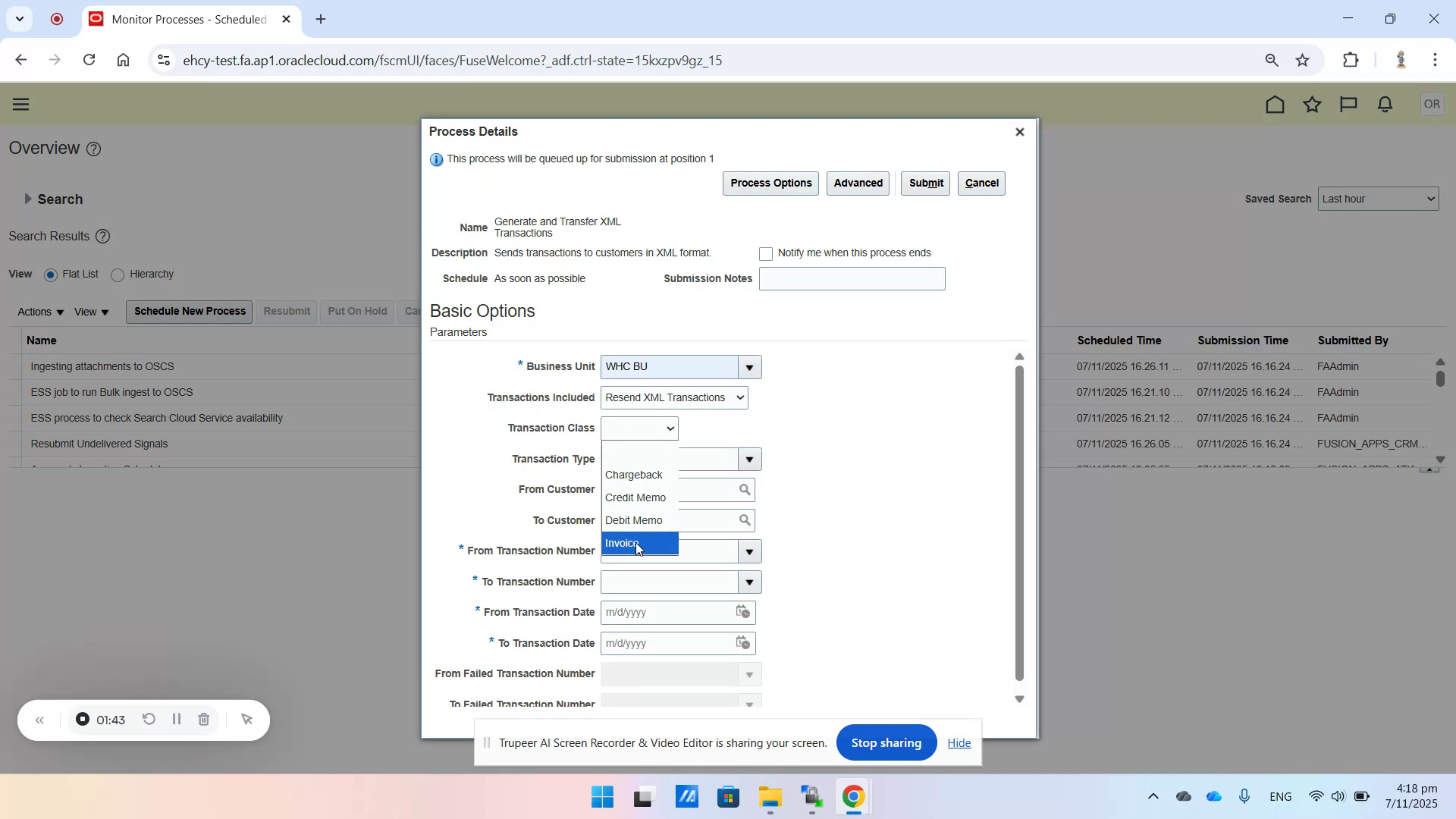Click the Stop sharing button
The height and width of the screenshot is (819, 1456).
(x=886, y=742)
